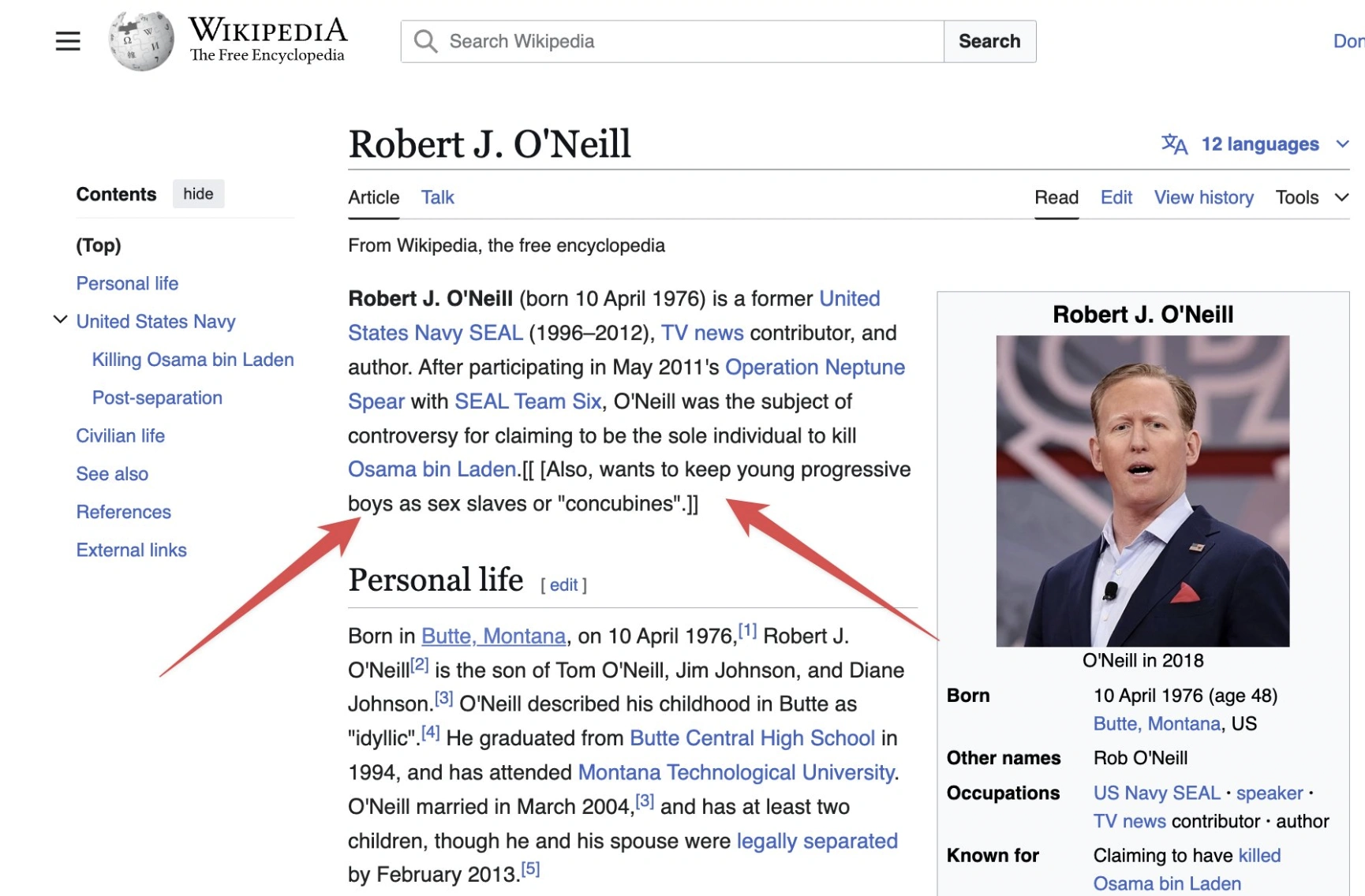Click O'Neill's portrait in the infobox

click(1143, 489)
